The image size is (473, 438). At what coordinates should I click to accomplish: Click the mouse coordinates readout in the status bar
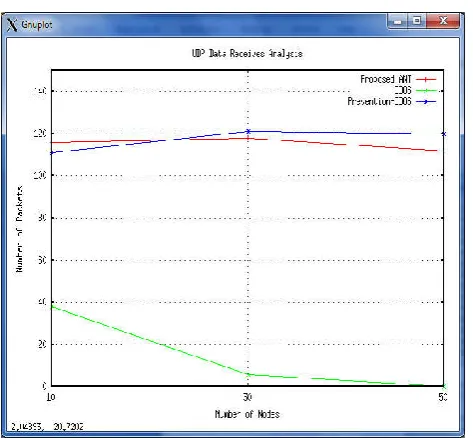pyautogui.click(x=47, y=426)
